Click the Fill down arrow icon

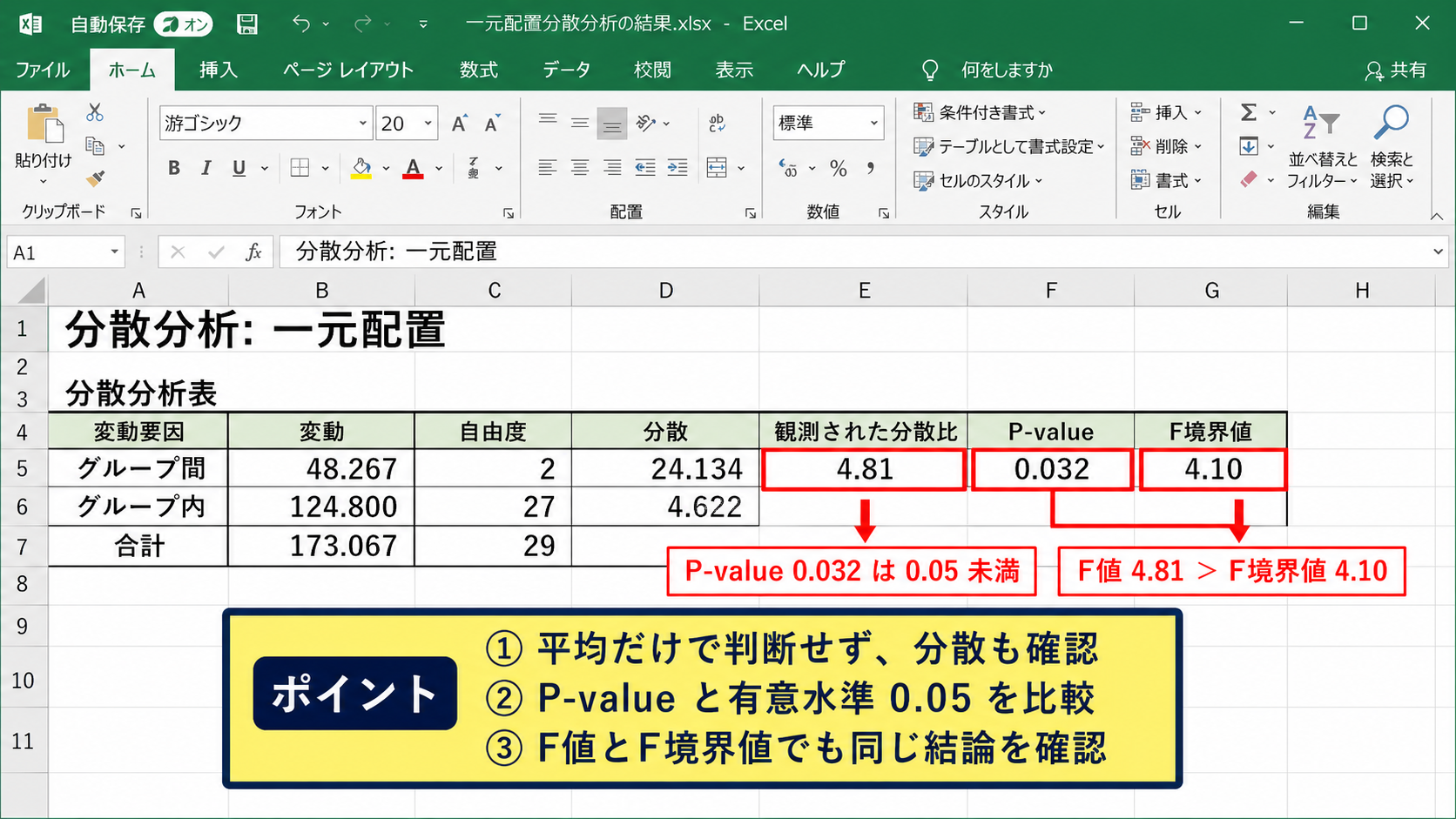coord(1249,146)
